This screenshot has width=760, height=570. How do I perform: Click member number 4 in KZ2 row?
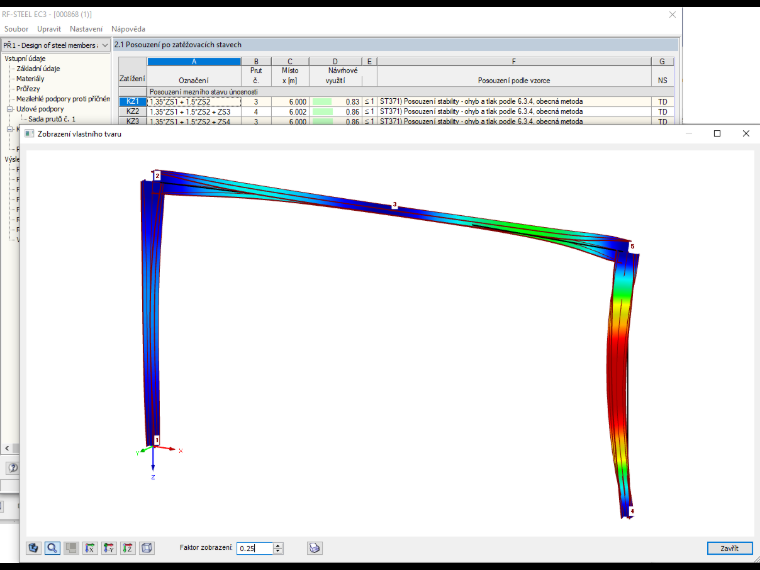click(256, 111)
